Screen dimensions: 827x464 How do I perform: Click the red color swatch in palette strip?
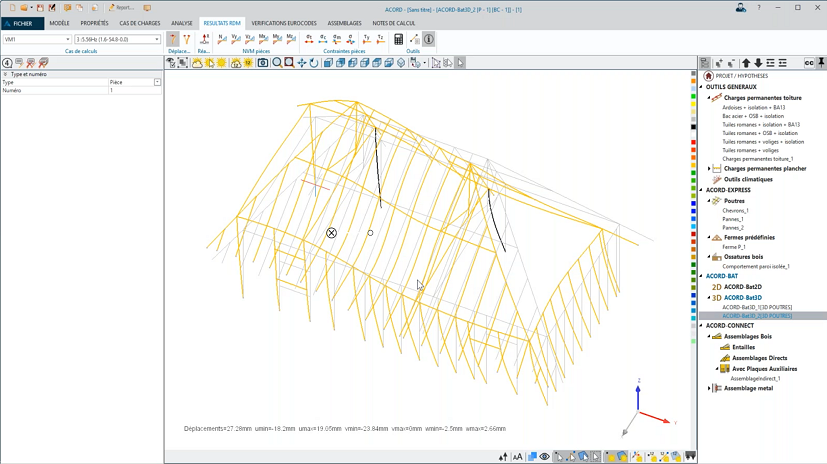pos(693,140)
